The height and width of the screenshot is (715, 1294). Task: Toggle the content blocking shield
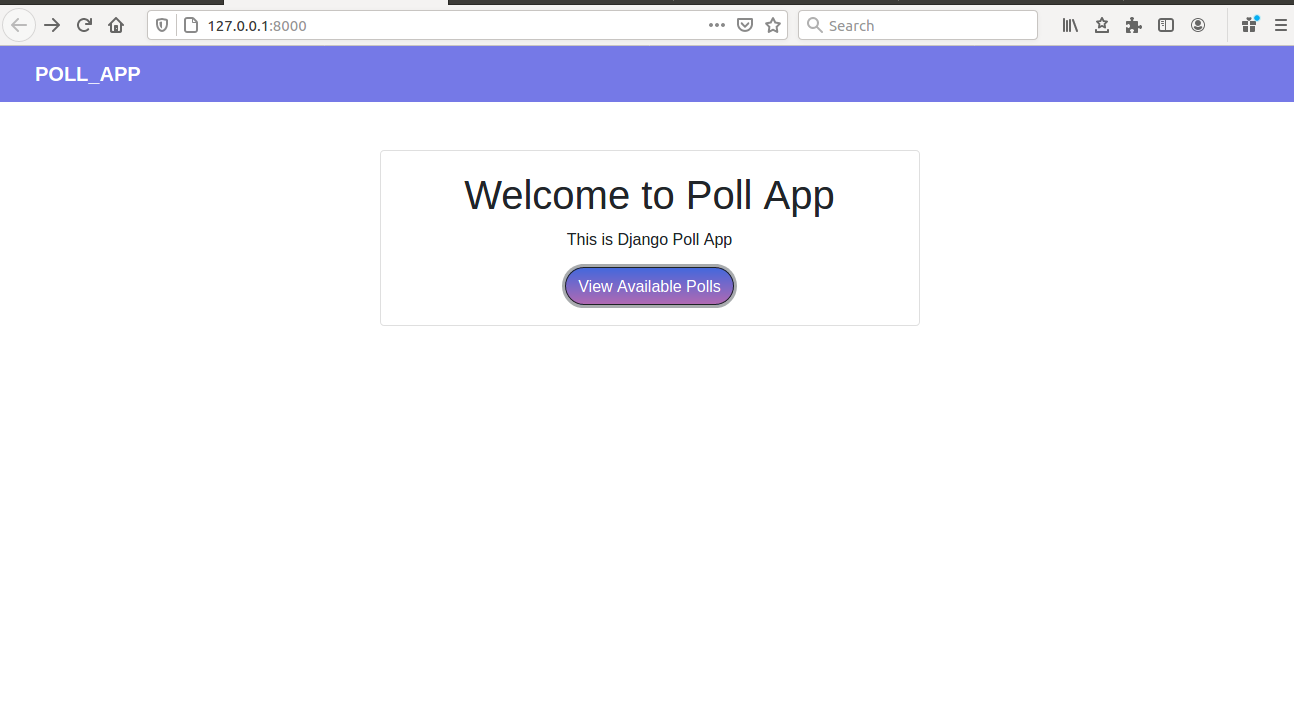[161, 25]
